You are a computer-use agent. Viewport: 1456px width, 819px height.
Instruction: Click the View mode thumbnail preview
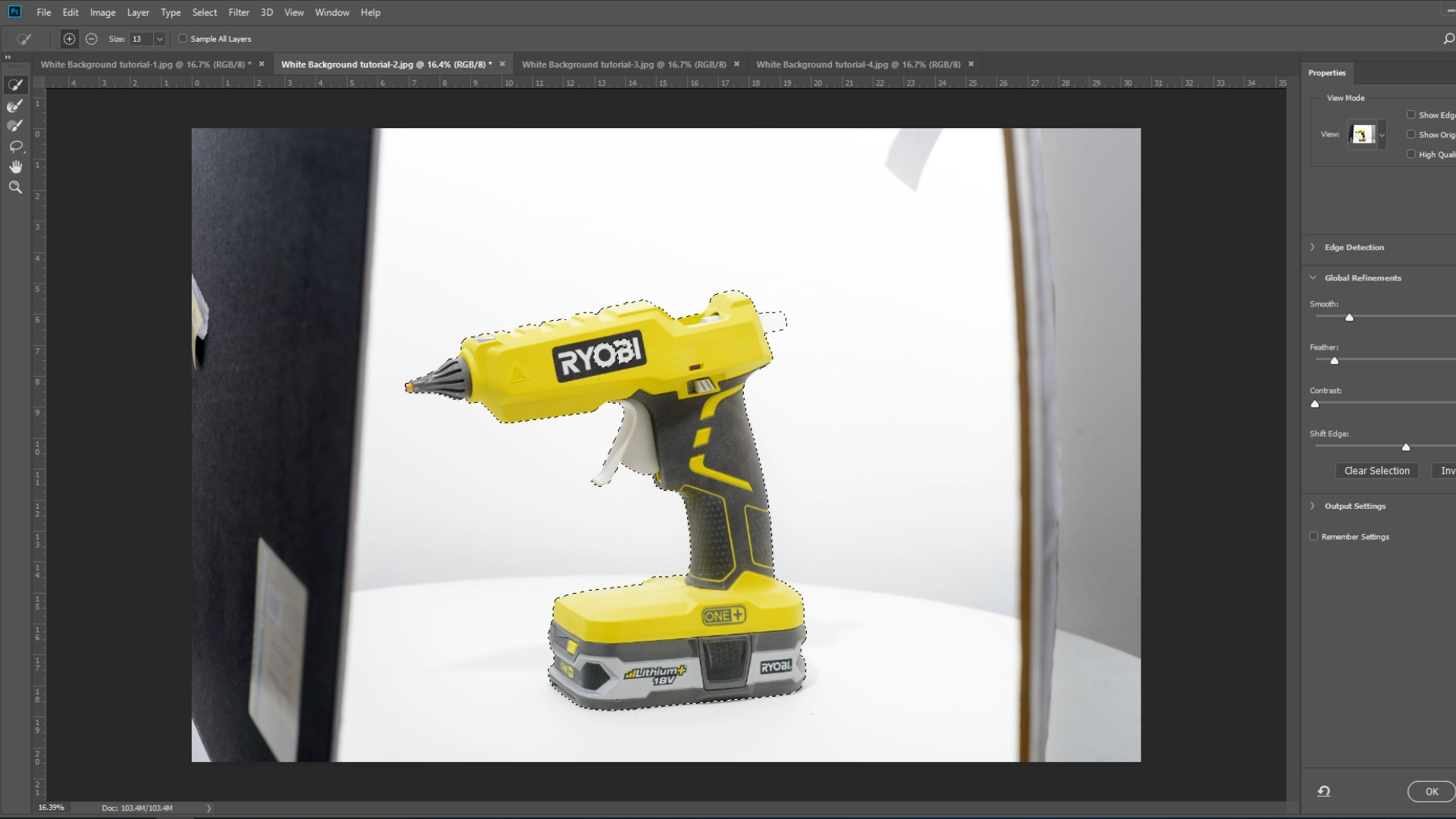pos(1363,135)
